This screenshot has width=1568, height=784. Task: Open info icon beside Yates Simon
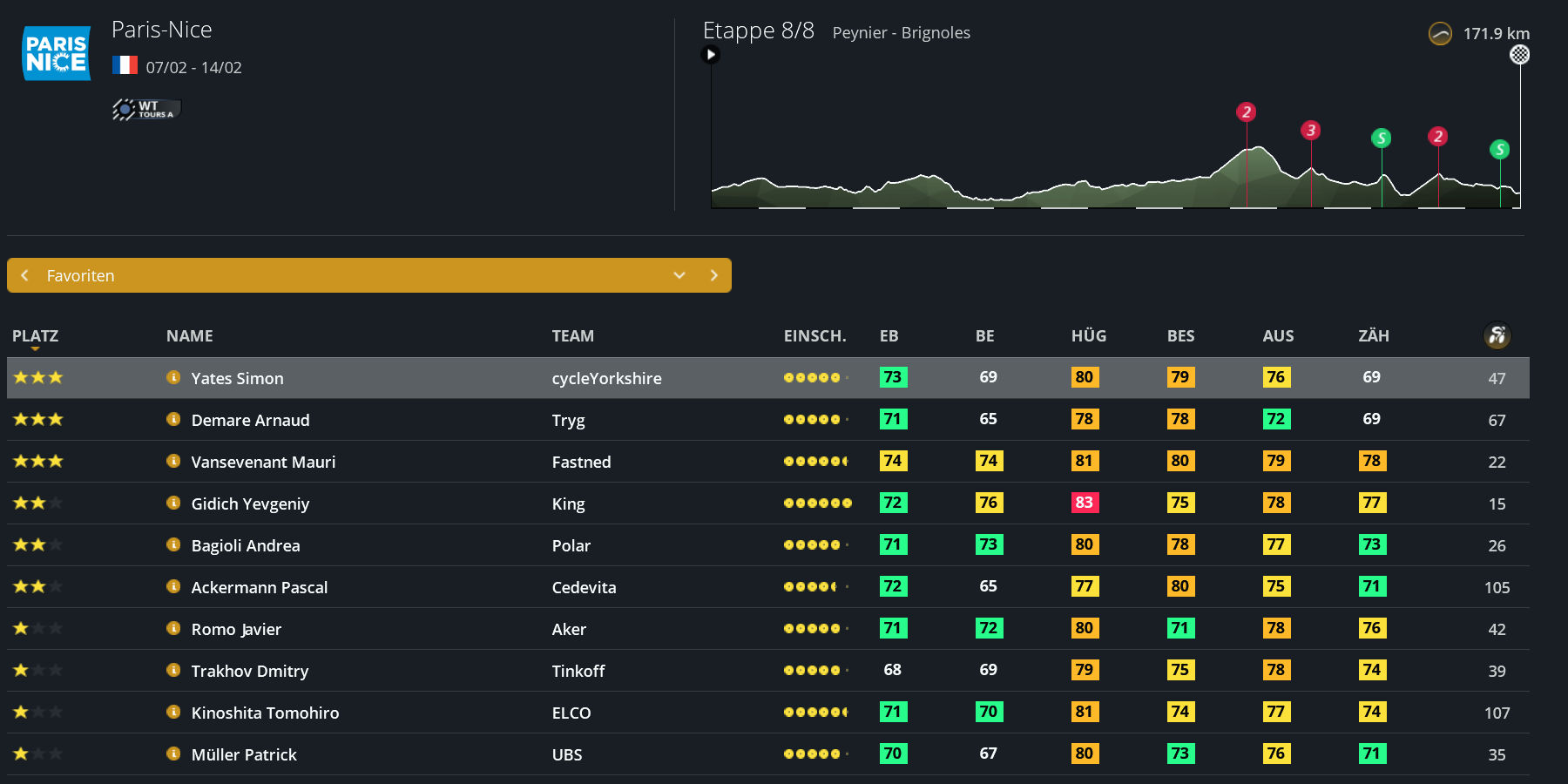tap(173, 377)
